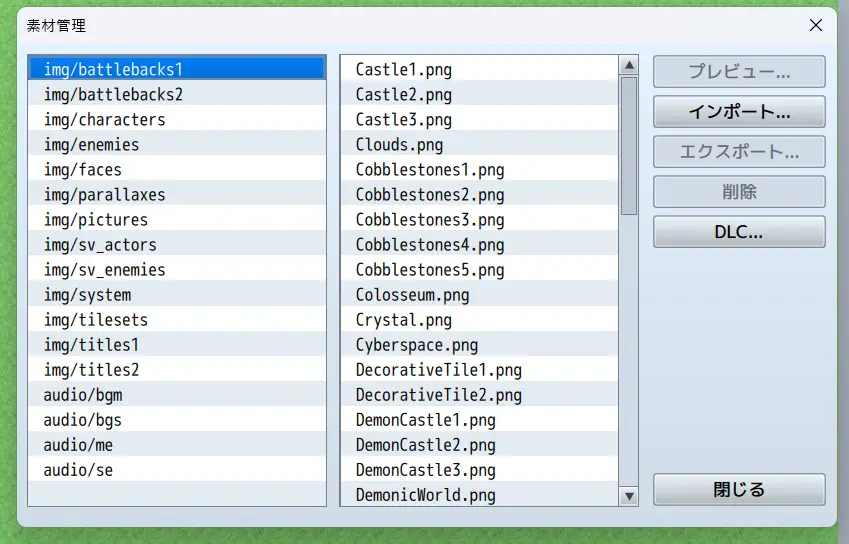Choose the img/faces folder
The height and width of the screenshot is (544, 849).
coord(83,170)
